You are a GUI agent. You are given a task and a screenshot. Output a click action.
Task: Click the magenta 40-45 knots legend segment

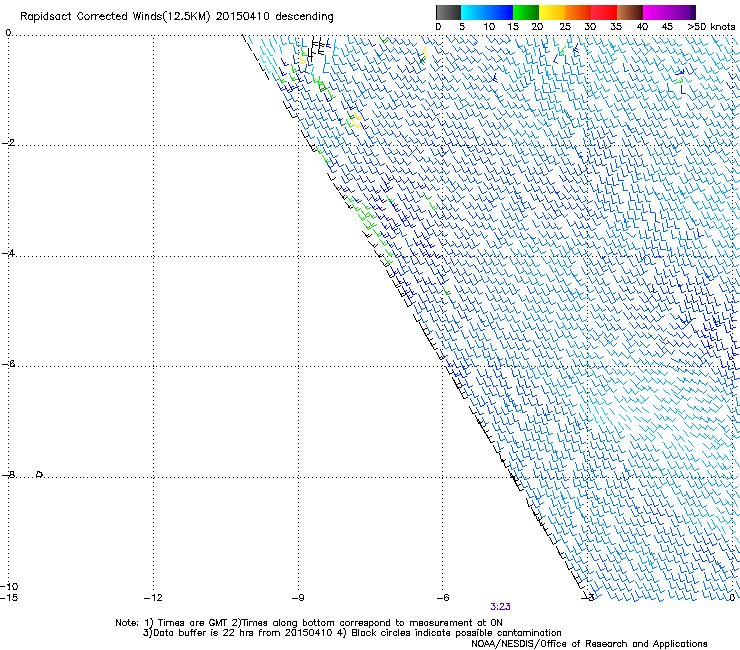coord(656,12)
